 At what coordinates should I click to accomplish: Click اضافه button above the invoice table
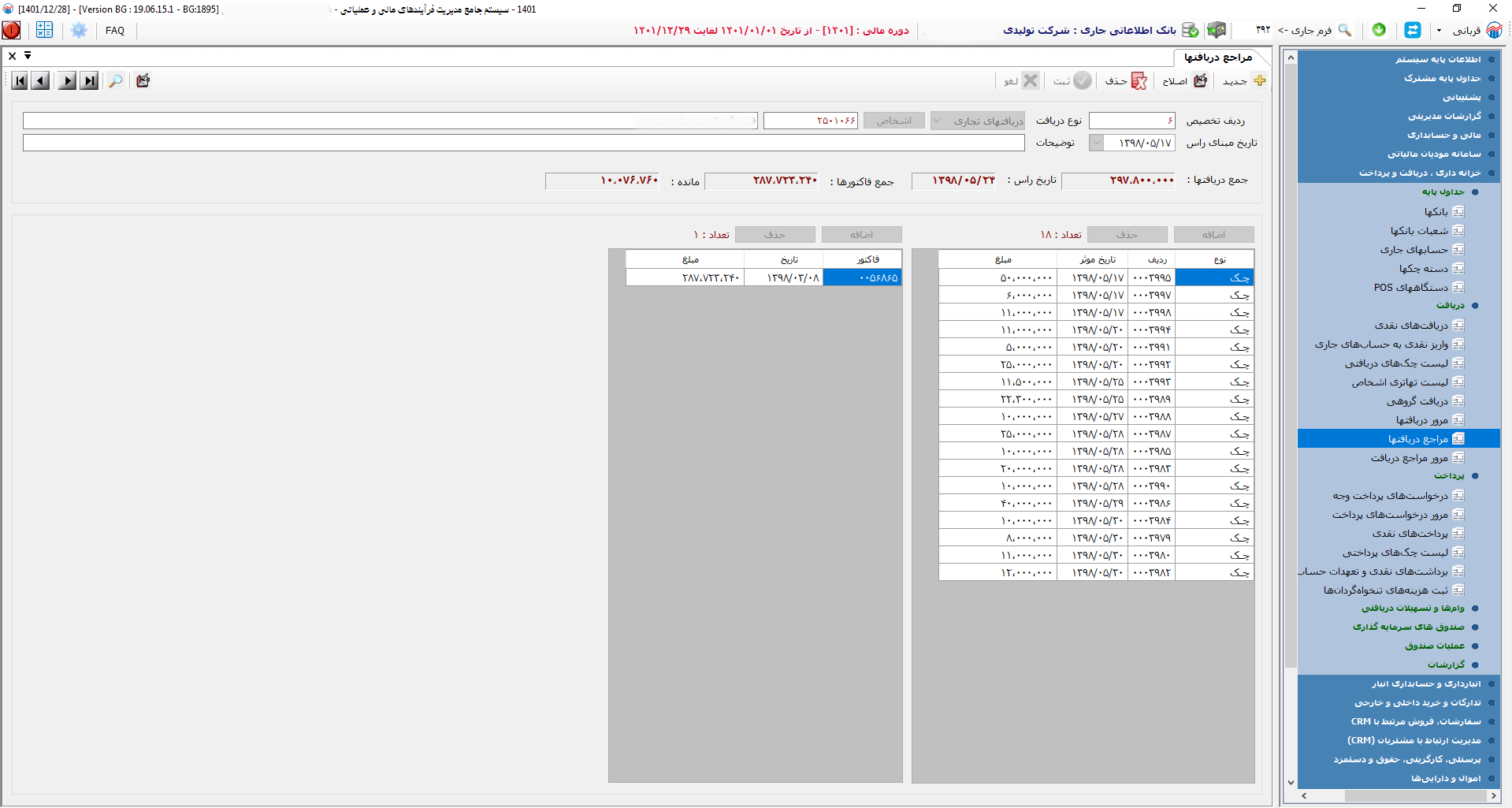point(861,234)
